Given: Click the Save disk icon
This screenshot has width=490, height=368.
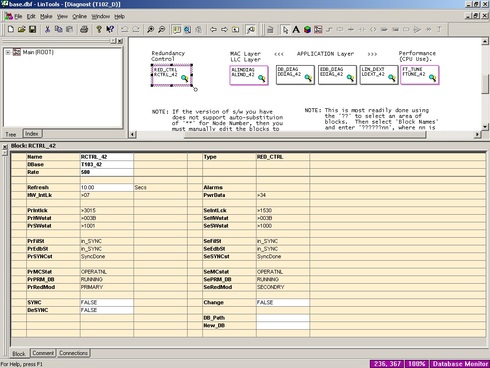Looking at the screenshot, I should point(32,29).
